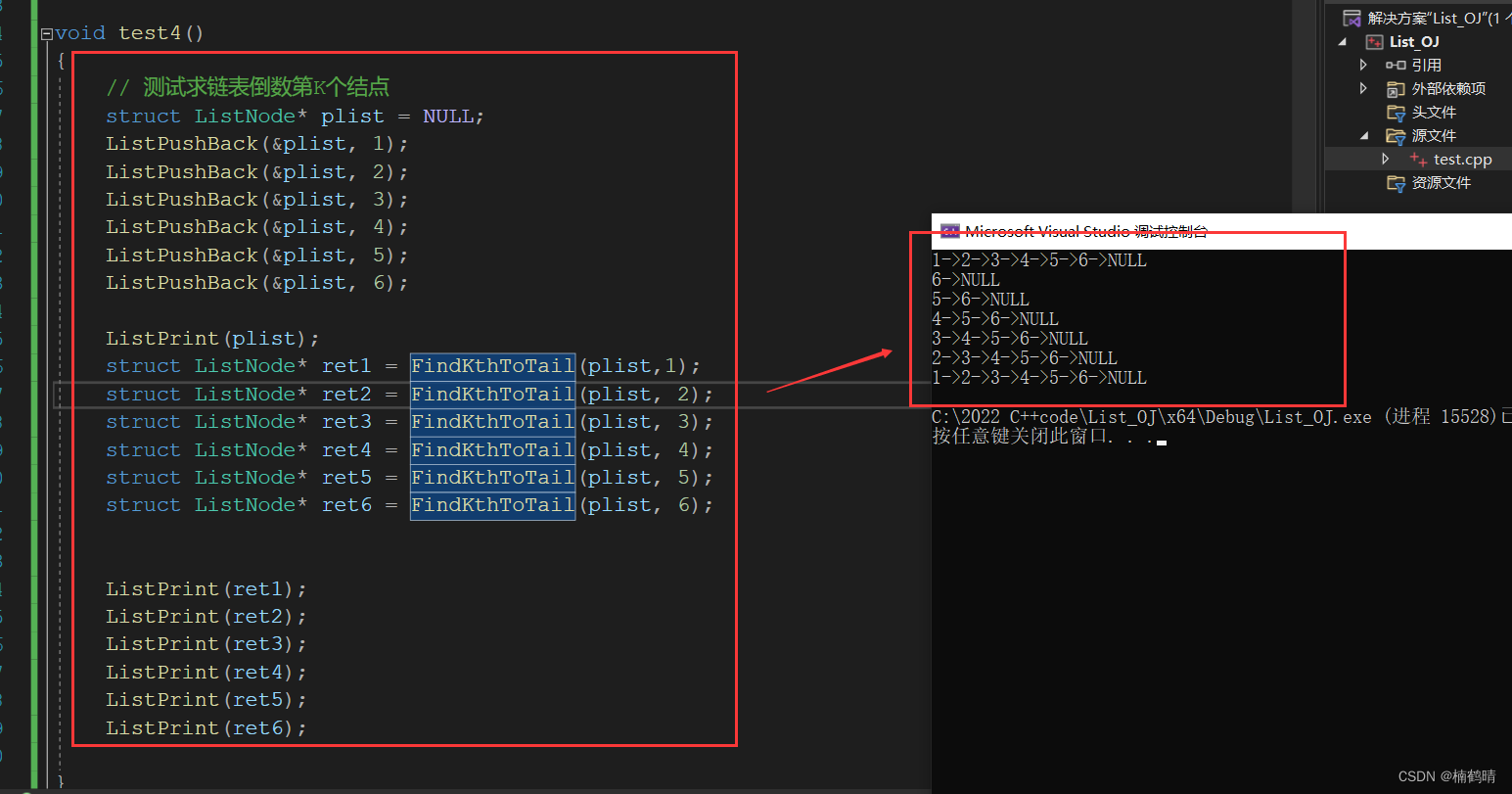Viewport: 1512px width, 794px height.
Task: Expand the 引用 node
Action: [x=1364, y=65]
